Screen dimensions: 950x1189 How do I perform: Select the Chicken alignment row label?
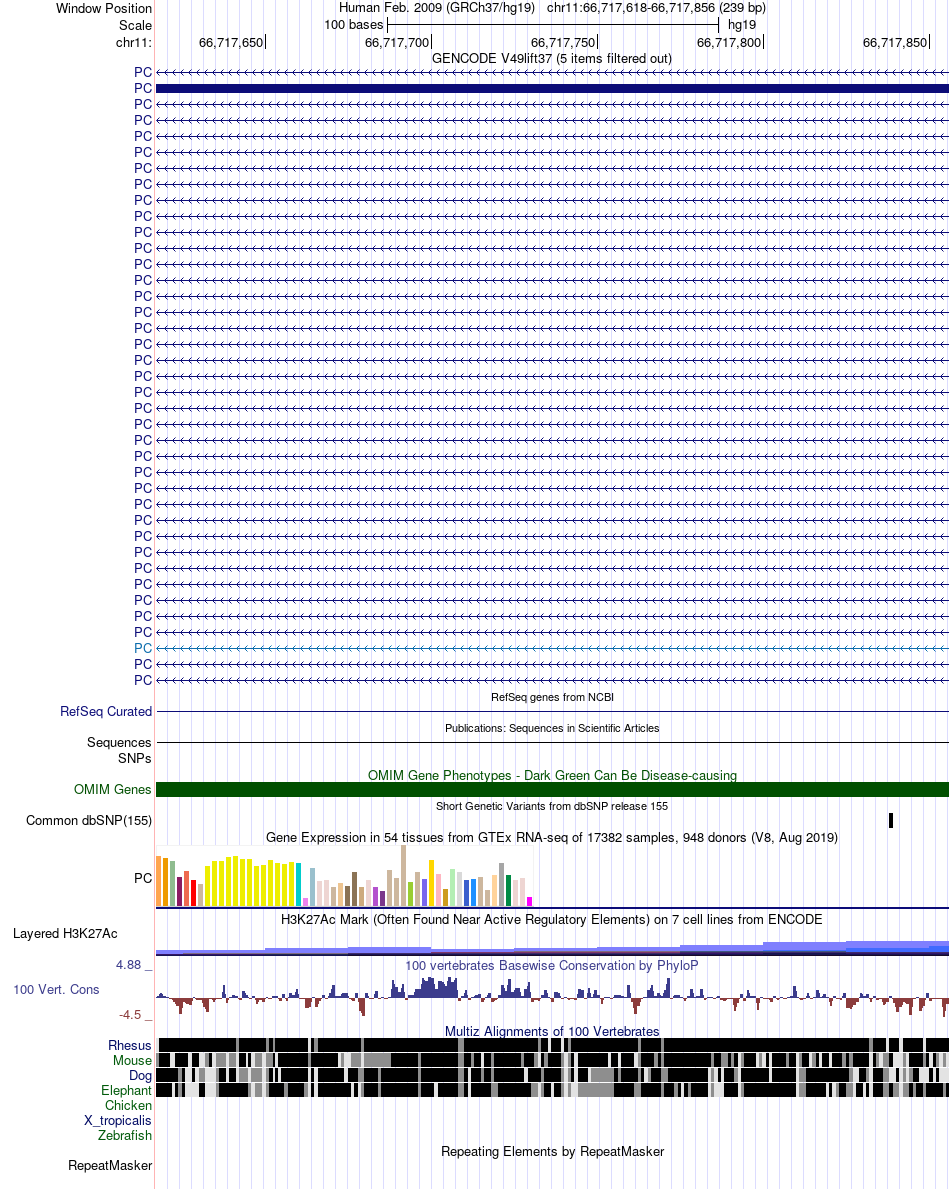tap(128, 1106)
